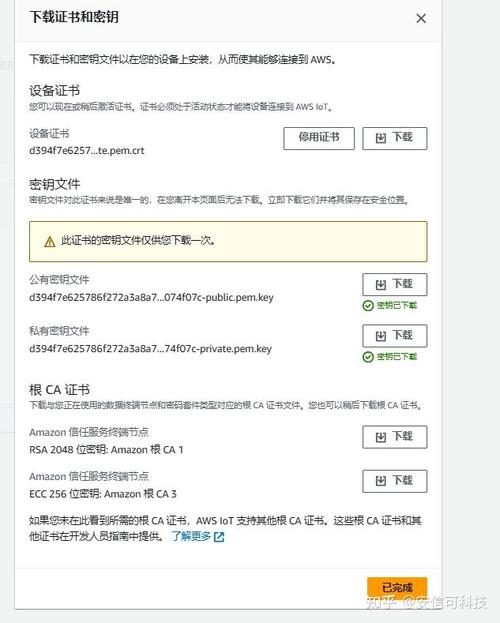Viewport: 500px width, 623px height.
Task: Click download icon for RSA 2048 root CA
Action: [381, 437]
